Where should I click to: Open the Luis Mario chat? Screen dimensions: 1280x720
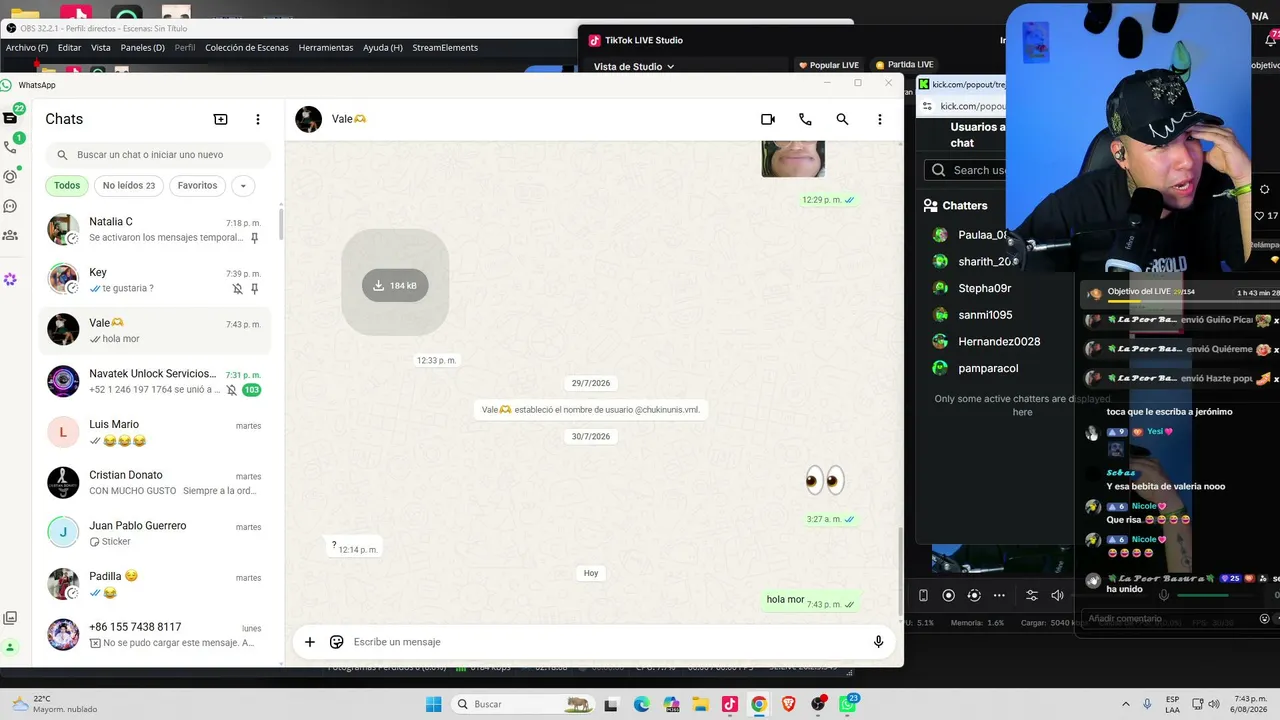tap(155, 432)
